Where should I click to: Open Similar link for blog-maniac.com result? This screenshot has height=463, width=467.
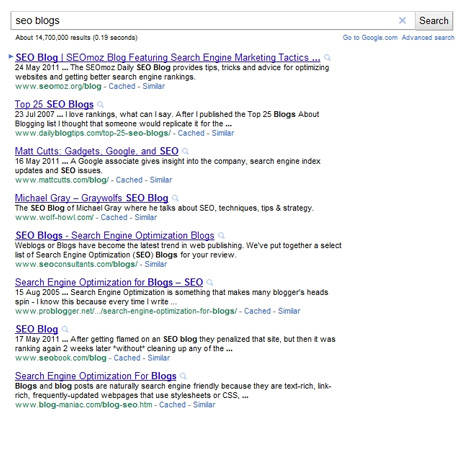pyautogui.click(x=204, y=405)
